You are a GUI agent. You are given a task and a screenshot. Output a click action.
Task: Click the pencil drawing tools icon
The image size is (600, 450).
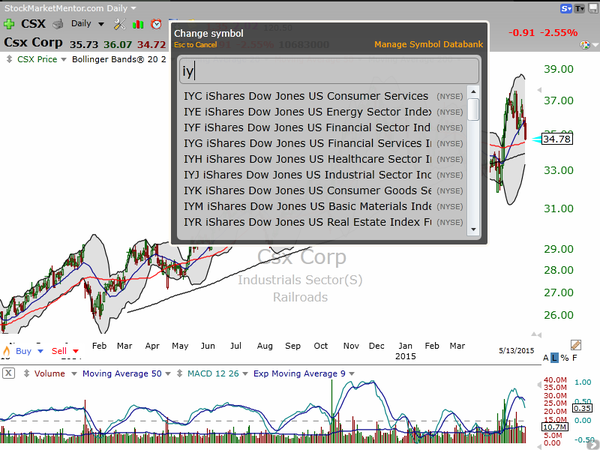pyautogui.click(x=576, y=345)
